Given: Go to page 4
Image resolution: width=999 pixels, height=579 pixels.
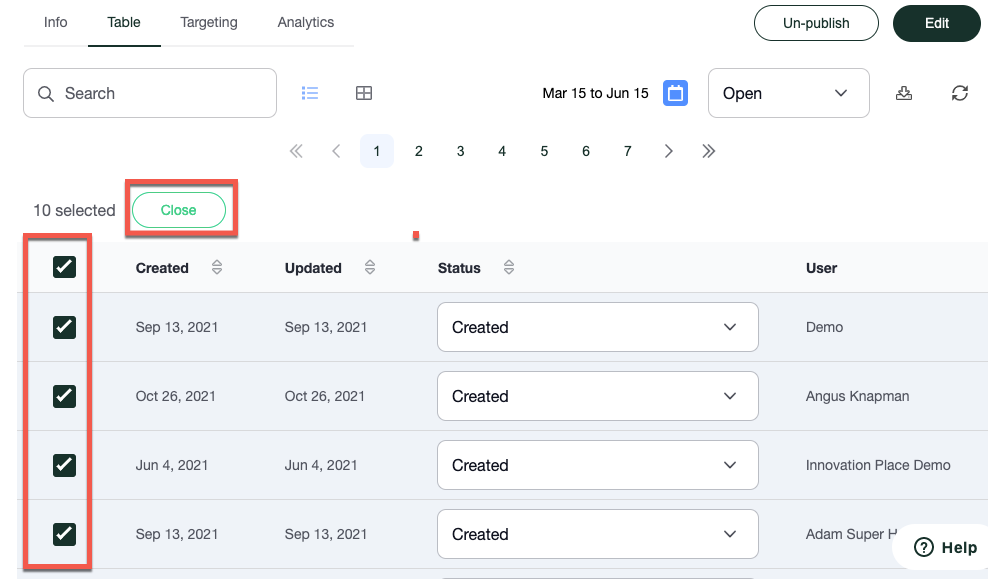Looking at the screenshot, I should 502,151.
